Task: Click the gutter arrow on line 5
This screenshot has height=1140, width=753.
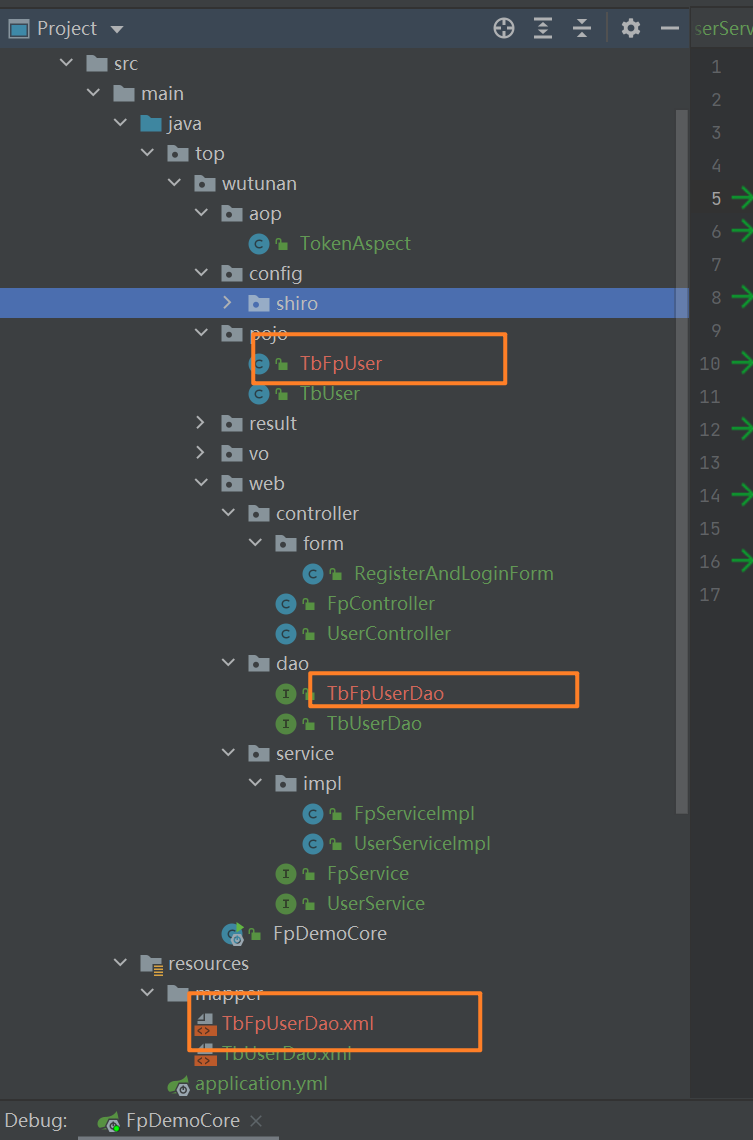Action: [741, 198]
